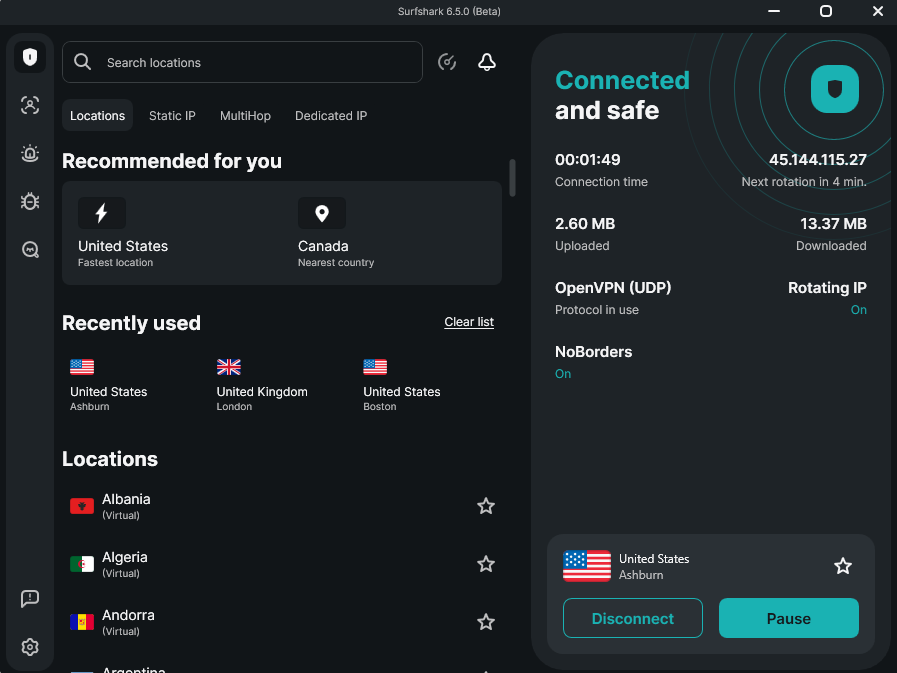Click the lightning bolt Fastest location icon
897x673 pixels.
pos(102,213)
